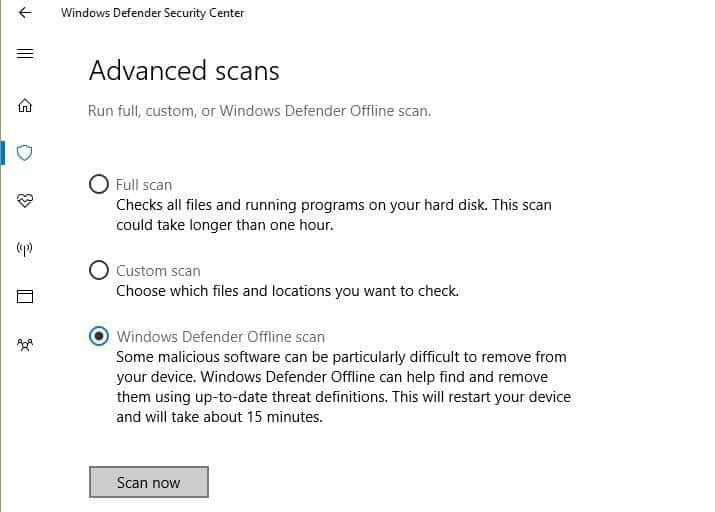
Task: Click the Offline scan description paragraph
Action: pyautogui.click(x=343, y=387)
